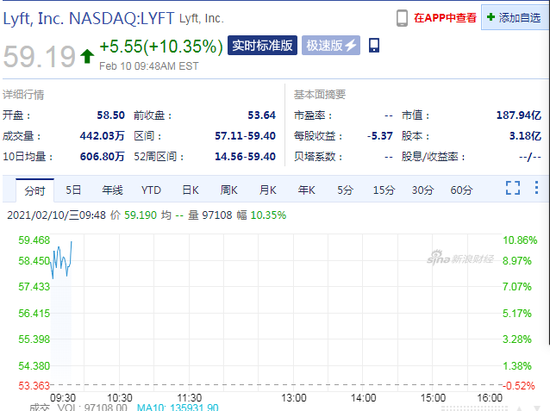Click the 股本 value 3.18亿

click(x=525, y=136)
